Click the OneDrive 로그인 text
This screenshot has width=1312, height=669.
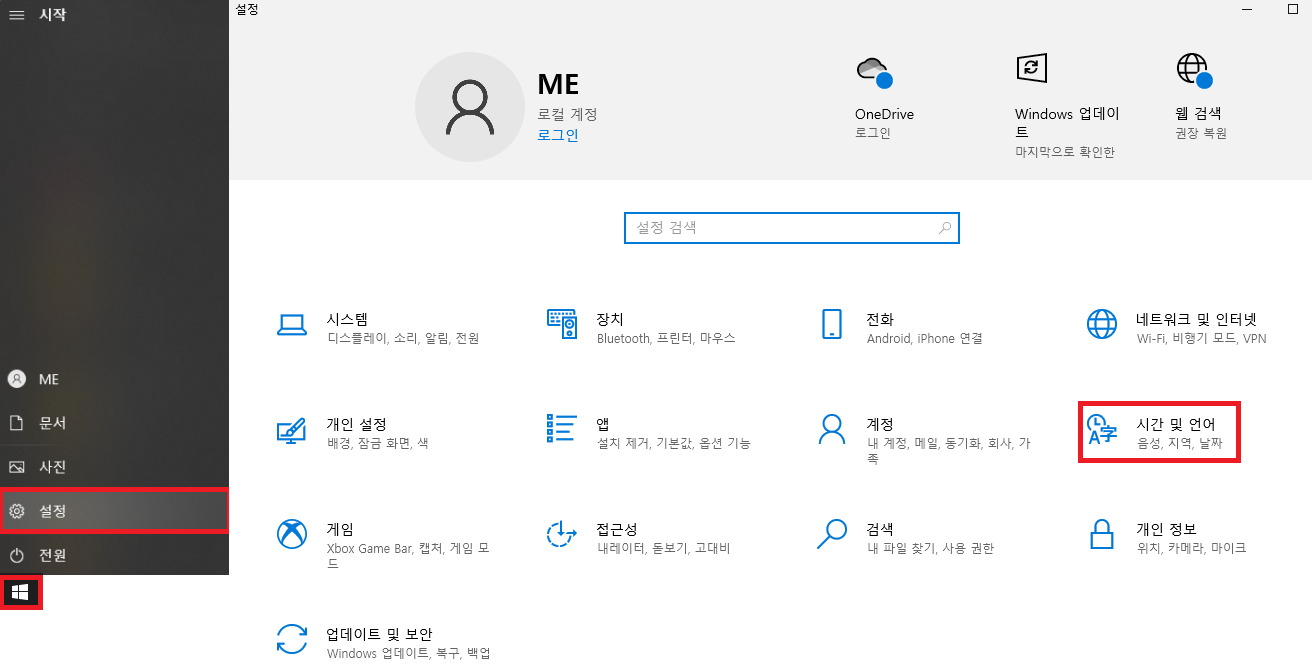point(872,133)
